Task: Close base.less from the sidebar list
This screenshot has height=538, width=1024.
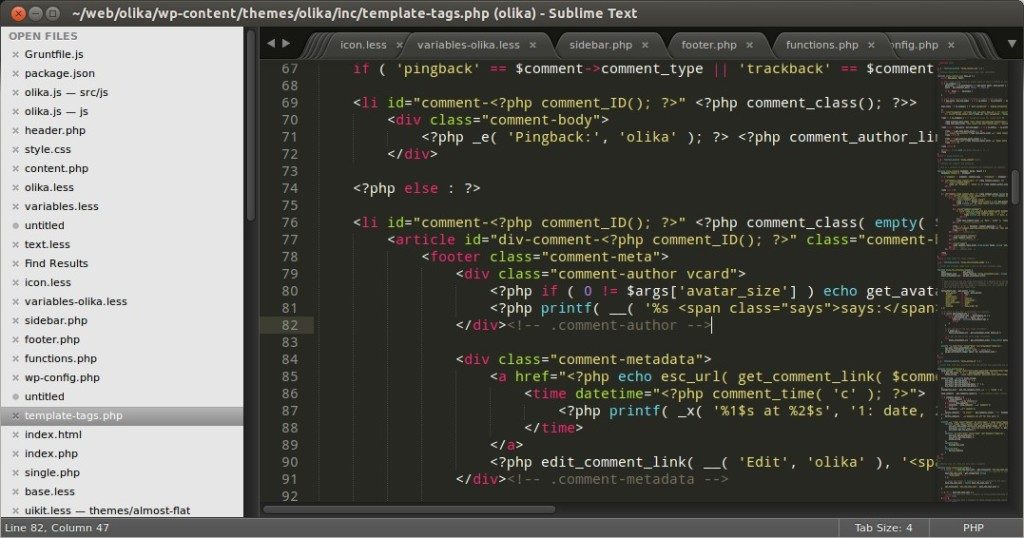Action: [x=16, y=492]
